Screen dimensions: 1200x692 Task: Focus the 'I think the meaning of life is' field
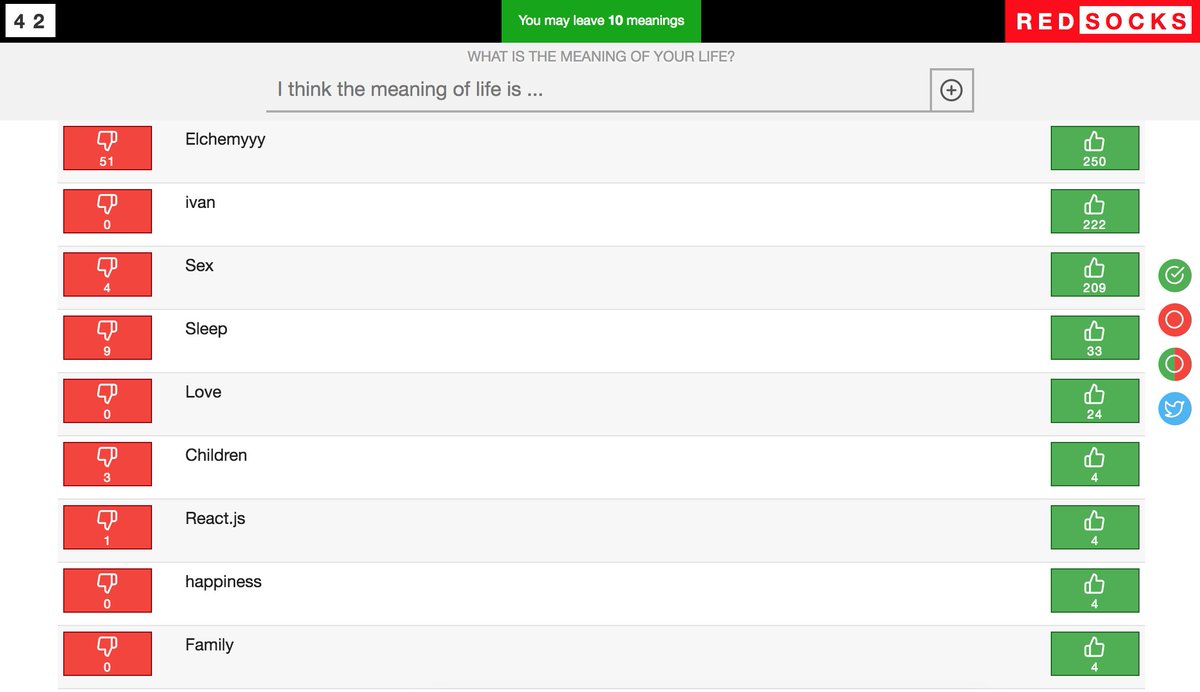[598, 90]
